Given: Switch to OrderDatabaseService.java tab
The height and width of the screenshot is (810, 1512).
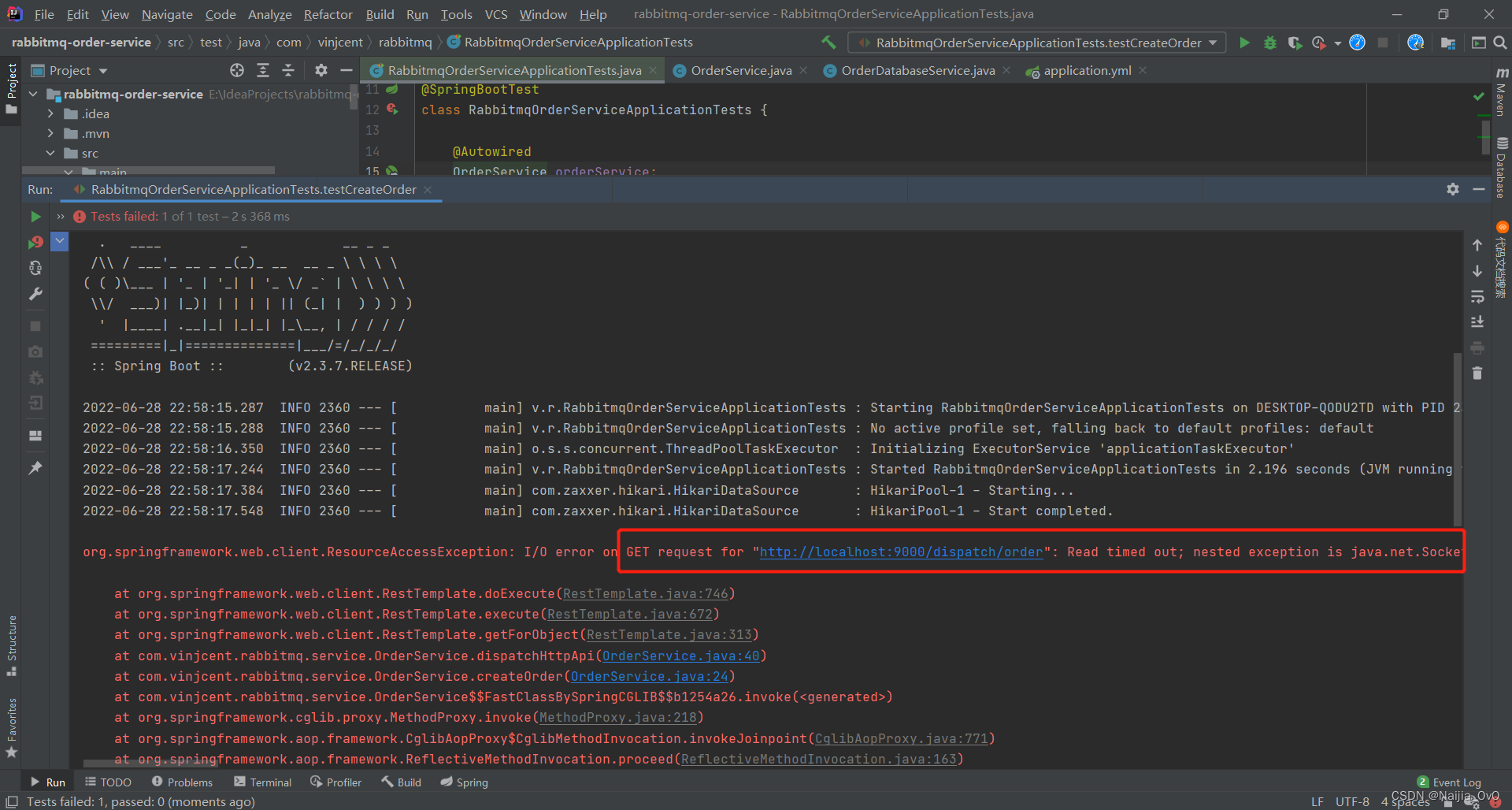Looking at the screenshot, I should (x=917, y=71).
